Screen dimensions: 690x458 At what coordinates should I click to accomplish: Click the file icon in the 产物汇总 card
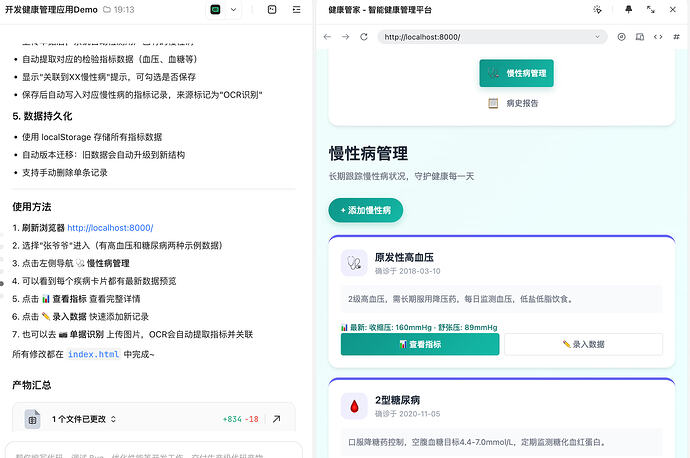(x=33, y=419)
